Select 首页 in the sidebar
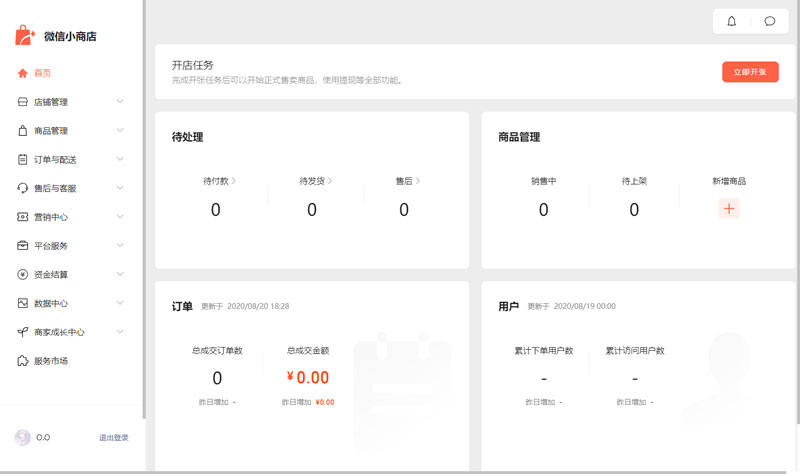 [42, 73]
